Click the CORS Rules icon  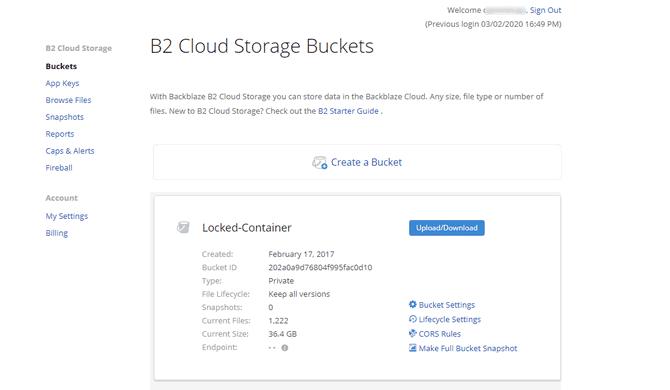pyautogui.click(x=412, y=334)
